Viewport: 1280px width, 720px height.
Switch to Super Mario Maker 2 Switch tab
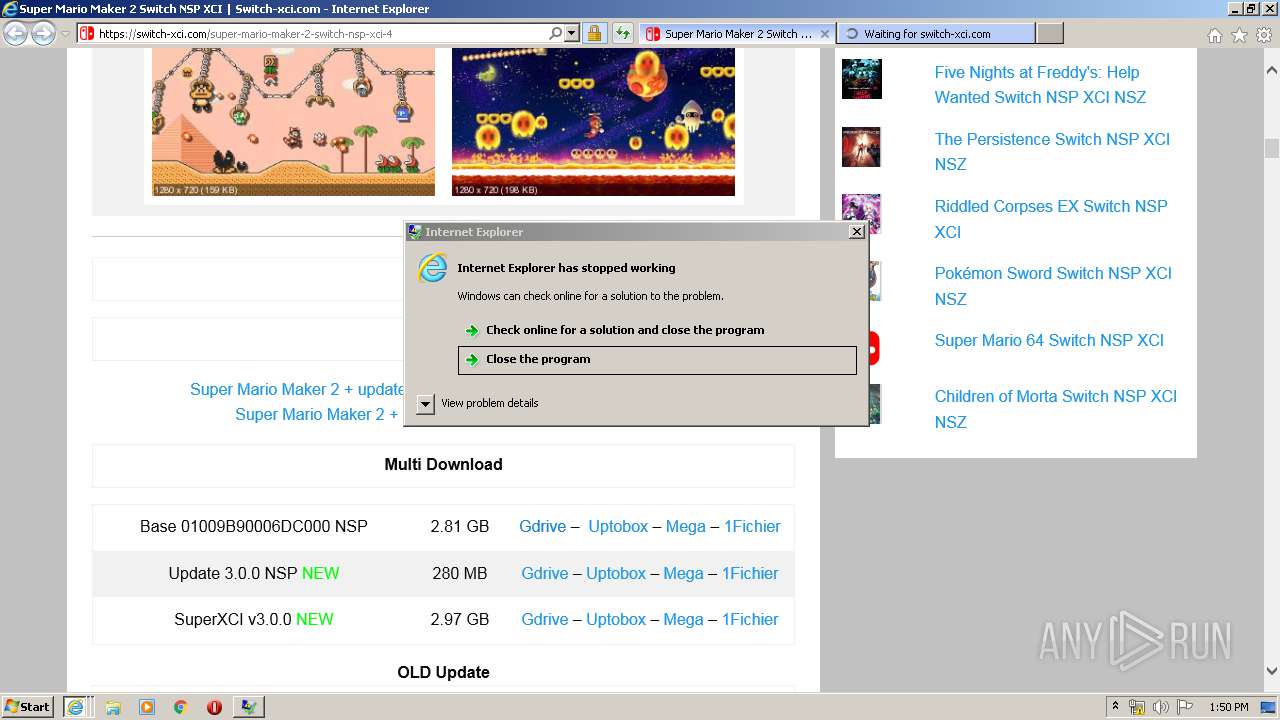(737, 33)
